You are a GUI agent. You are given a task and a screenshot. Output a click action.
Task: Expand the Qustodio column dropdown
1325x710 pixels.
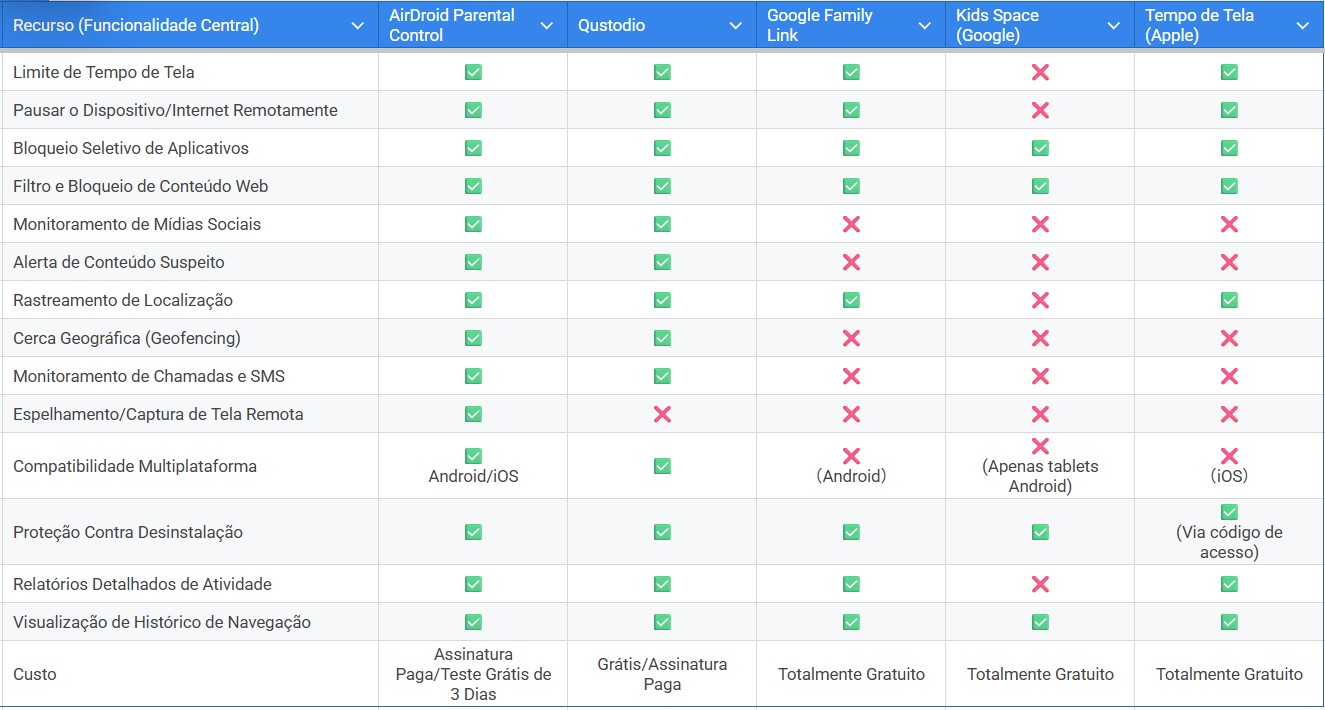point(737,24)
